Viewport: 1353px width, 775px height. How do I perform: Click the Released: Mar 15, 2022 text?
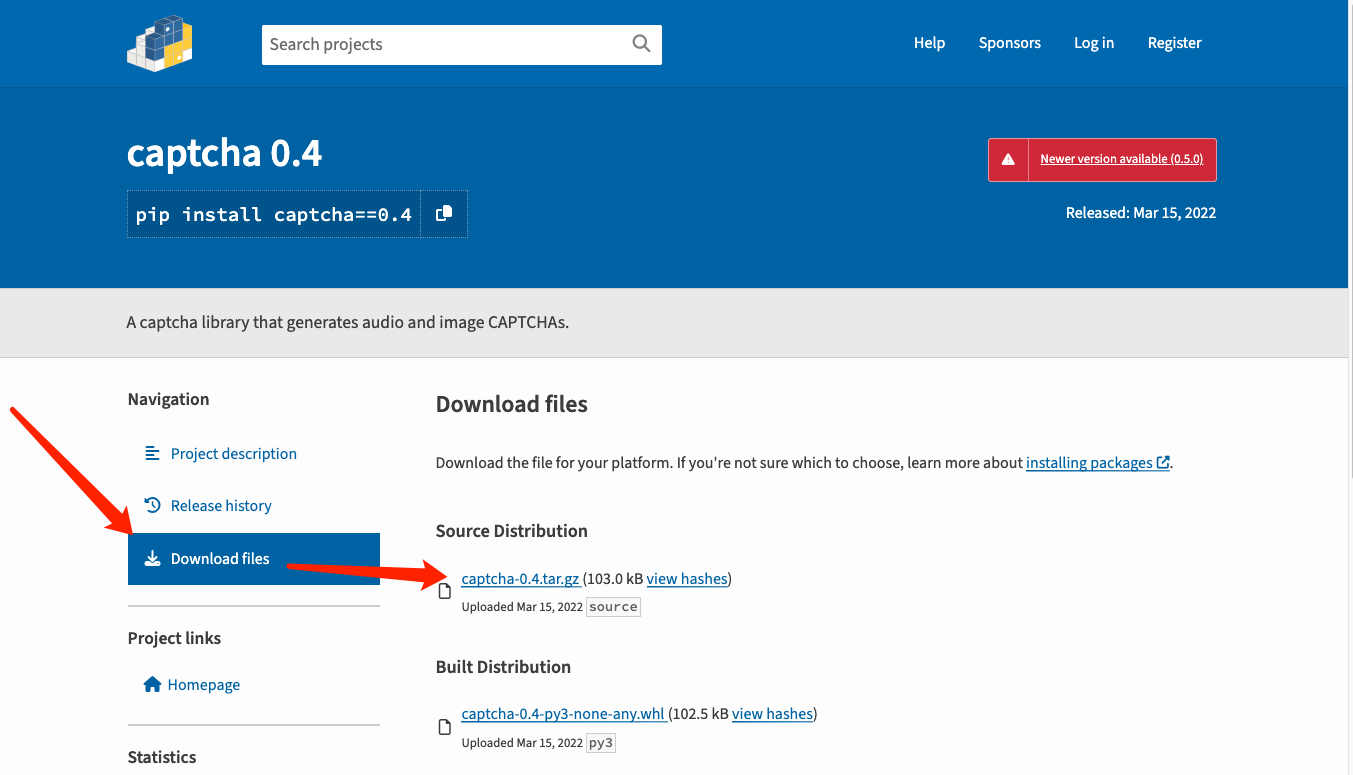tap(1141, 213)
